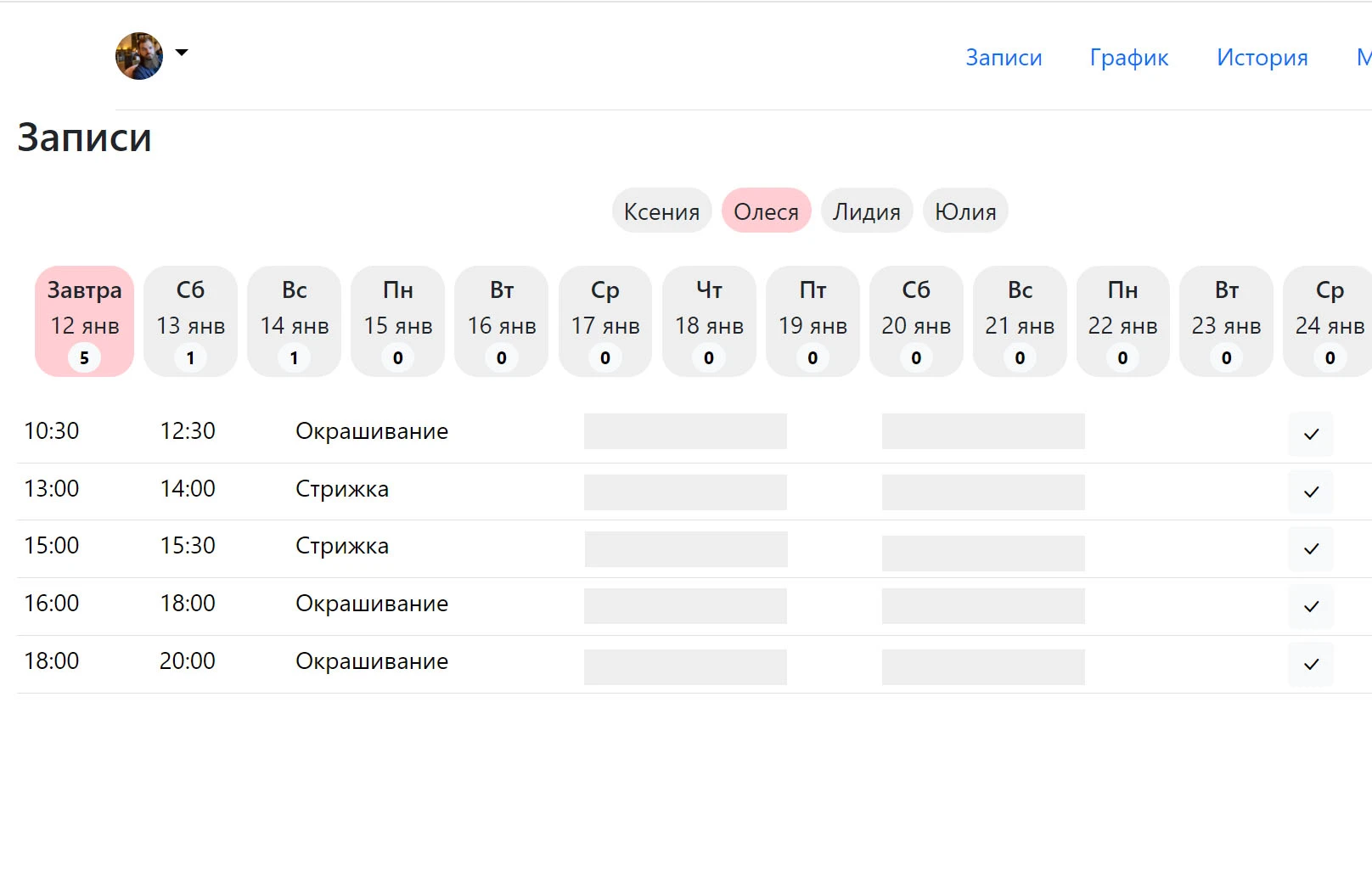This screenshot has width=1372, height=871.
Task: Click Стрижка service in 13:00 row
Action: pyautogui.click(x=342, y=489)
